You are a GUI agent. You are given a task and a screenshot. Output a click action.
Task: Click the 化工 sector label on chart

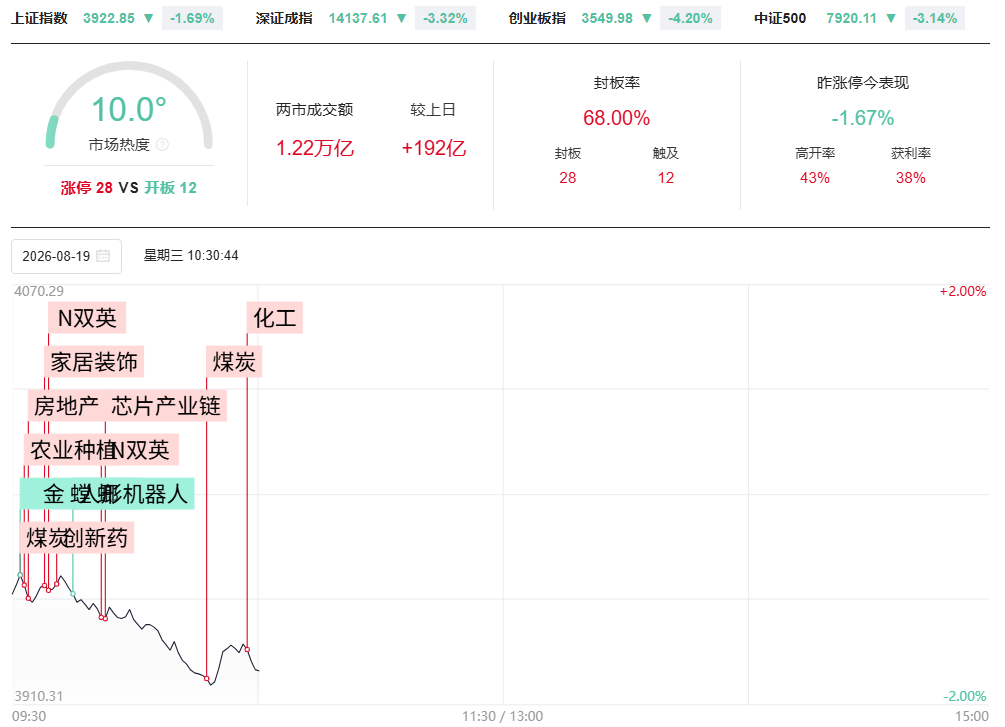pos(275,318)
